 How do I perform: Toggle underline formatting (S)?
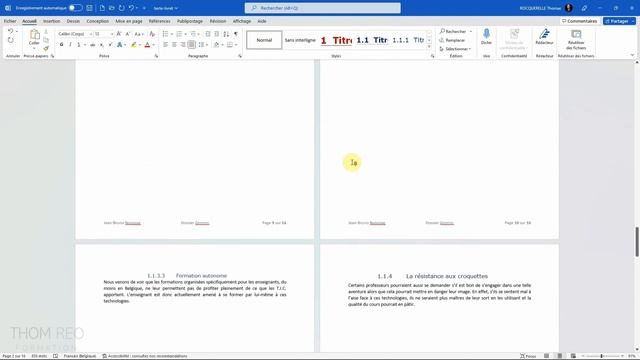point(79,44)
